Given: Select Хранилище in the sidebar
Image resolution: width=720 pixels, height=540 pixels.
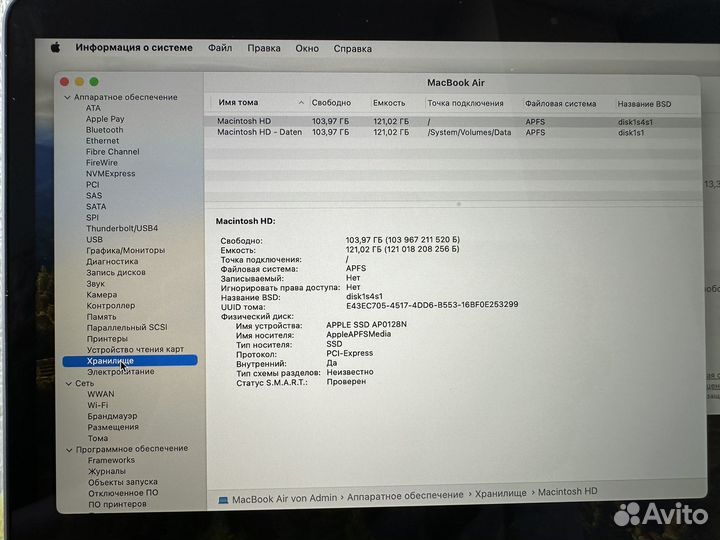Looking at the screenshot, I should 130,361.
